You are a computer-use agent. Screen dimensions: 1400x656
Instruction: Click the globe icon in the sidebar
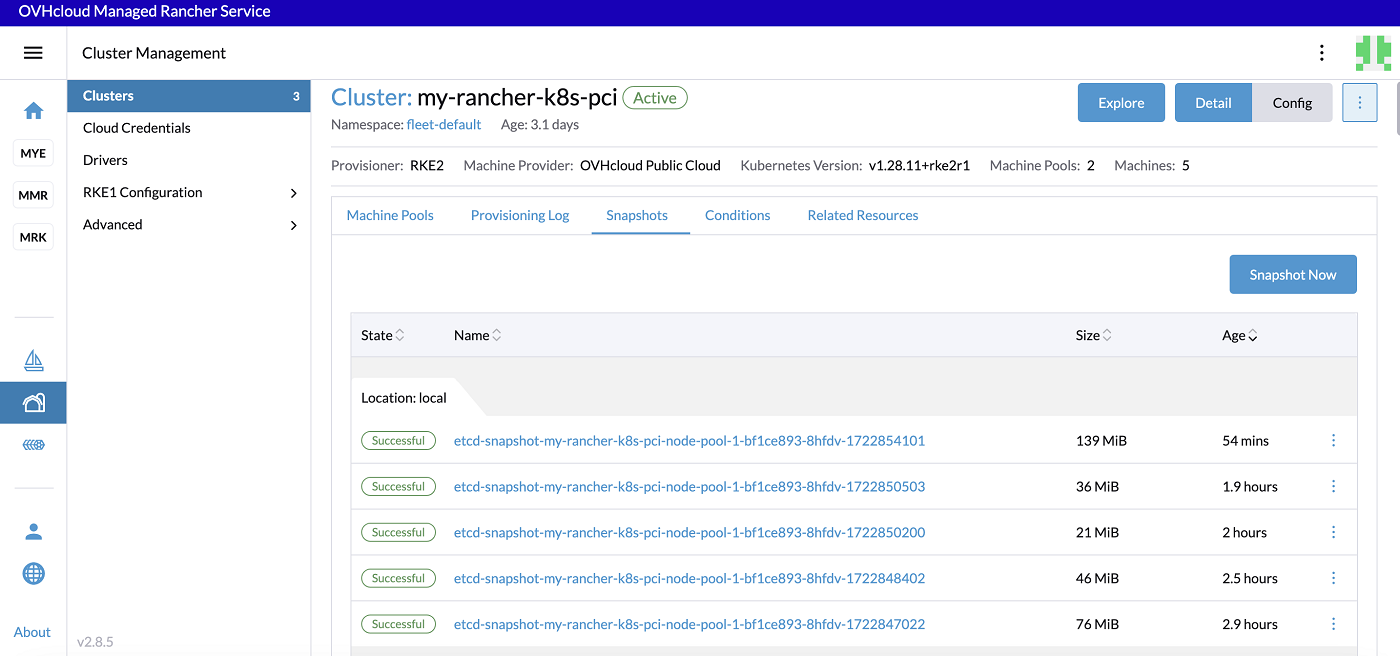click(x=33, y=573)
